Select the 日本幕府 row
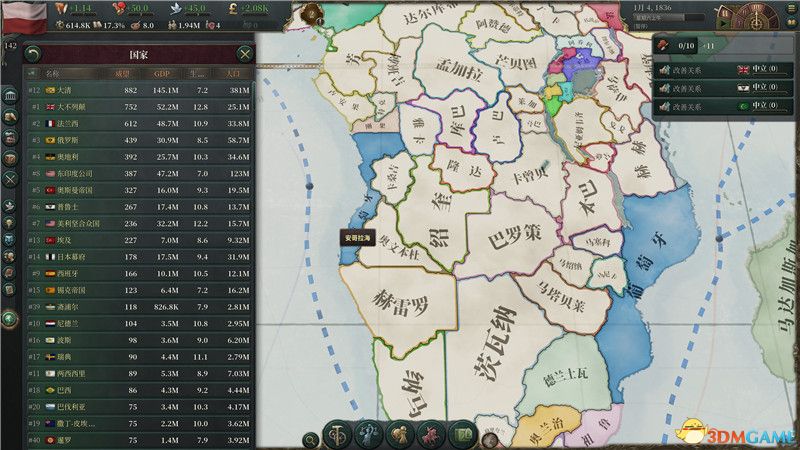 [x=139, y=257]
